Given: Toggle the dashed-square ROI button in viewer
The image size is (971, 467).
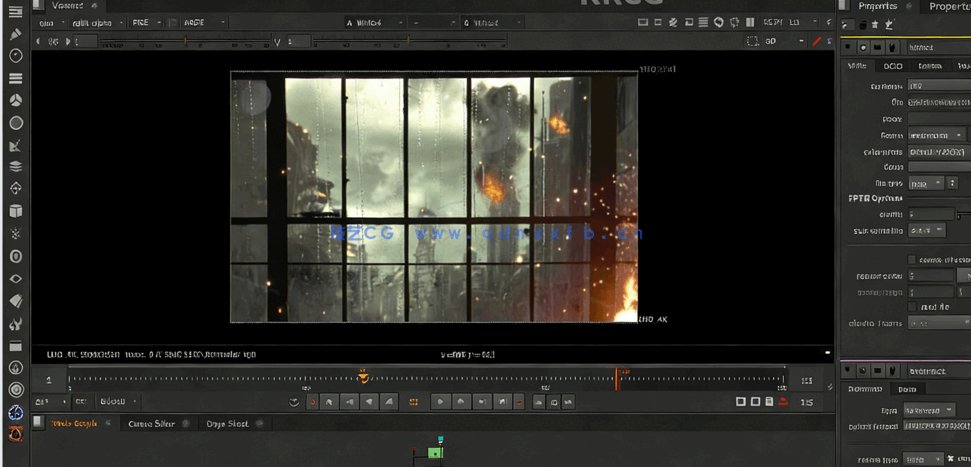Looking at the screenshot, I should click(753, 41).
